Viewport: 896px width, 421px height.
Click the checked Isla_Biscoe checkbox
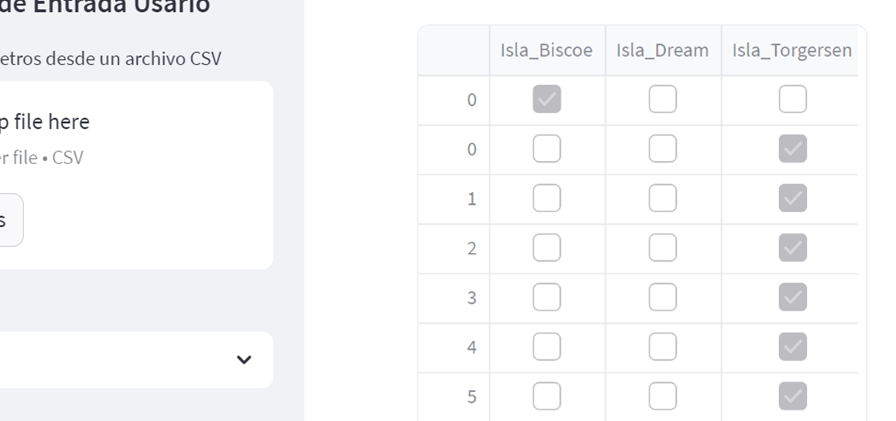(x=547, y=100)
